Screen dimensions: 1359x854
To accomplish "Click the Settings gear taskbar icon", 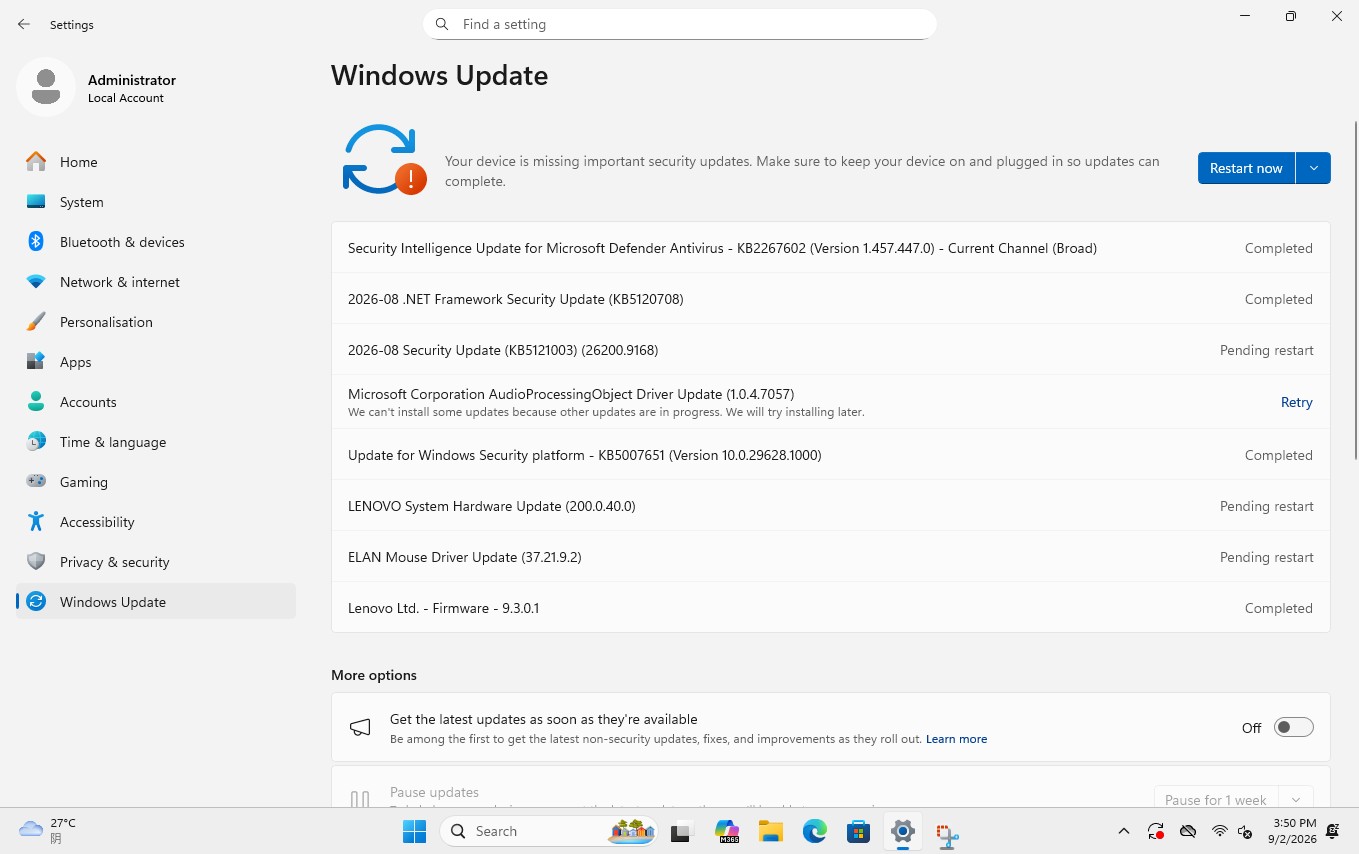I will [x=903, y=831].
